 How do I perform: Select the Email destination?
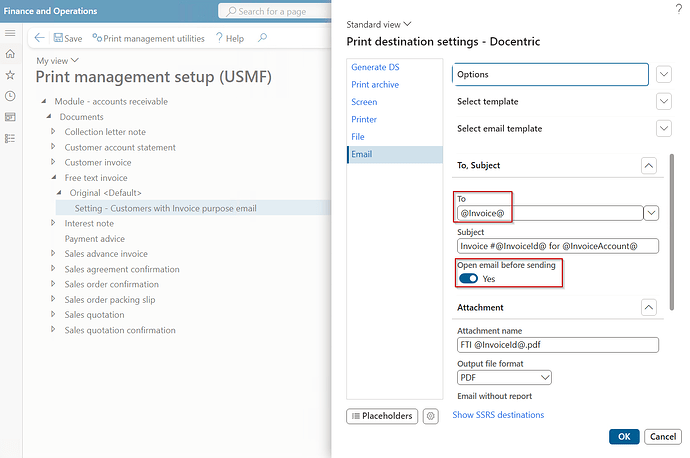coord(395,154)
